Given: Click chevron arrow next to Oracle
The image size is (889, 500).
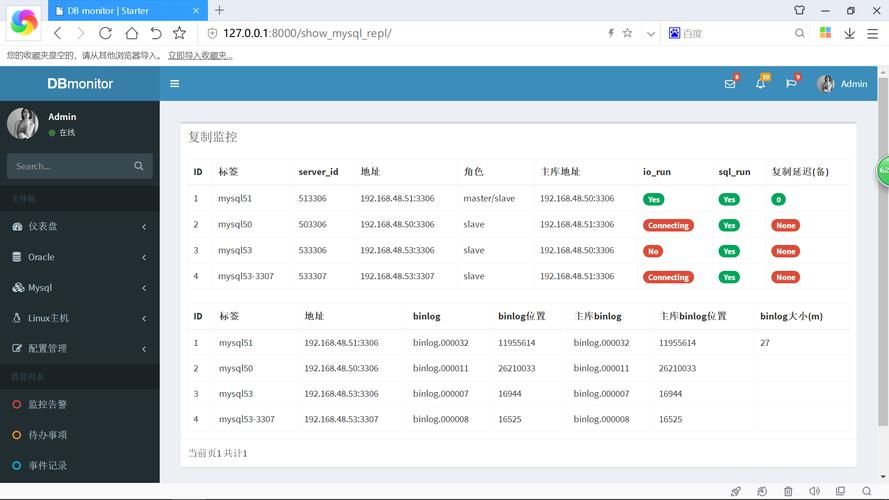Looking at the screenshot, I should point(144,257).
